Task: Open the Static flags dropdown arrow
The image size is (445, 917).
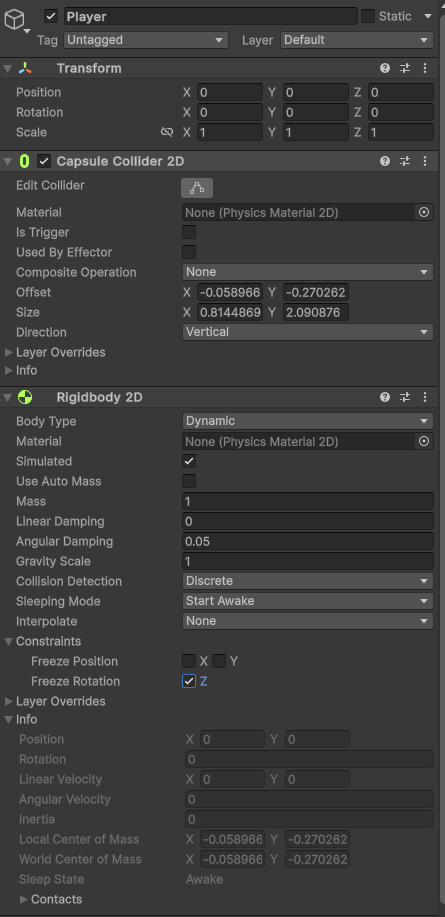Action: (x=427, y=16)
